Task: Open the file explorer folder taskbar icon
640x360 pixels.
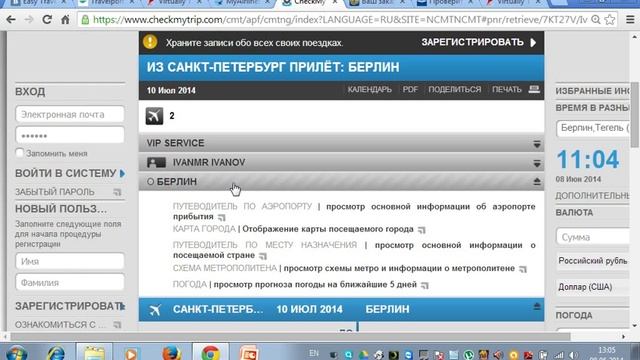Action: [94, 353]
